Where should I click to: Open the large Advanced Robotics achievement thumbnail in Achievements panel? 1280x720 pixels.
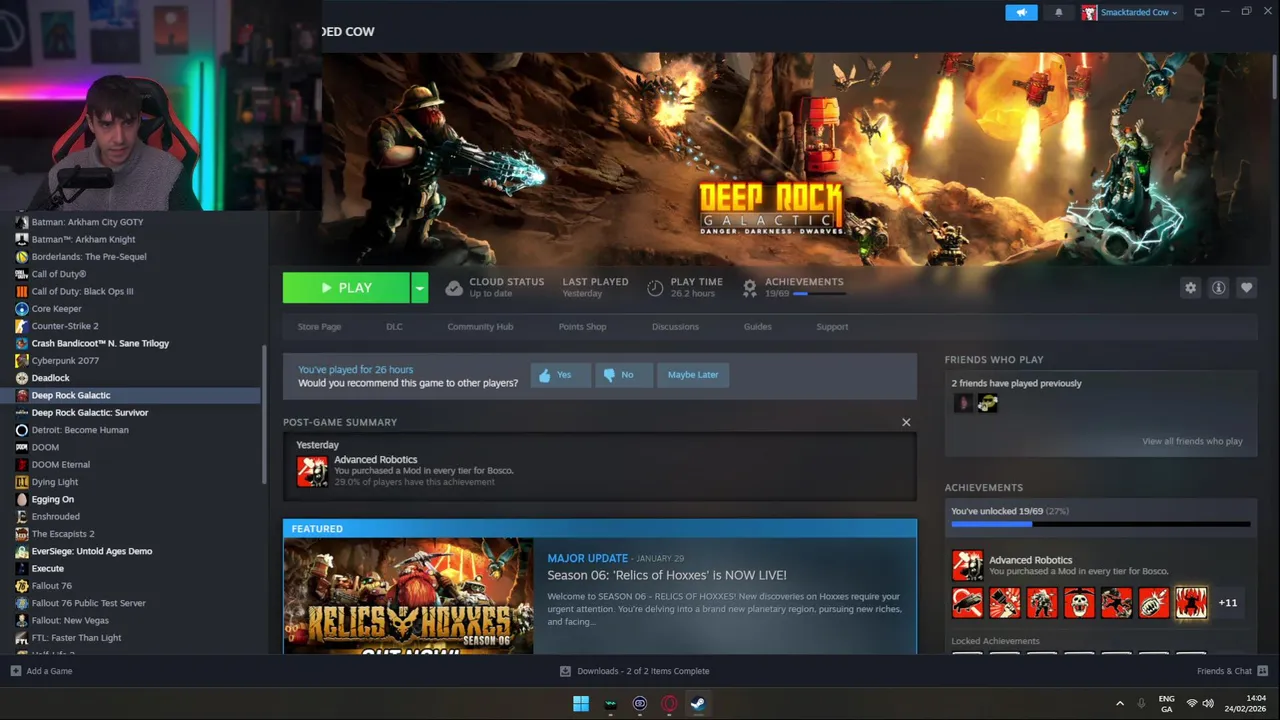point(967,565)
